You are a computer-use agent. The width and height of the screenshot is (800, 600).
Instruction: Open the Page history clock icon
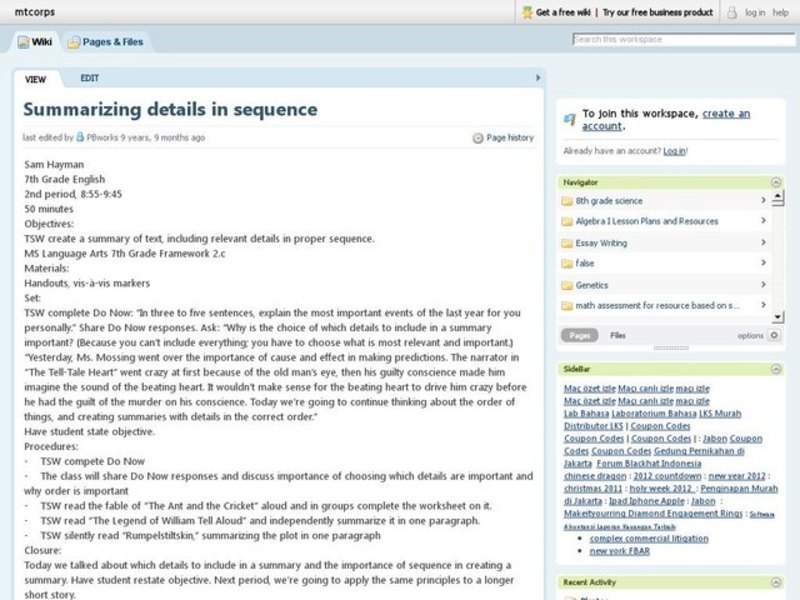pyautogui.click(x=478, y=138)
